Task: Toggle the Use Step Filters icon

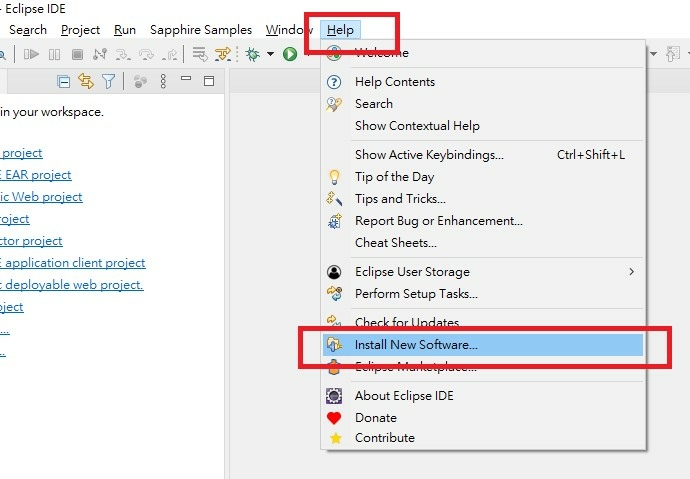Action: pyautogui.click(x=223, y=55)
